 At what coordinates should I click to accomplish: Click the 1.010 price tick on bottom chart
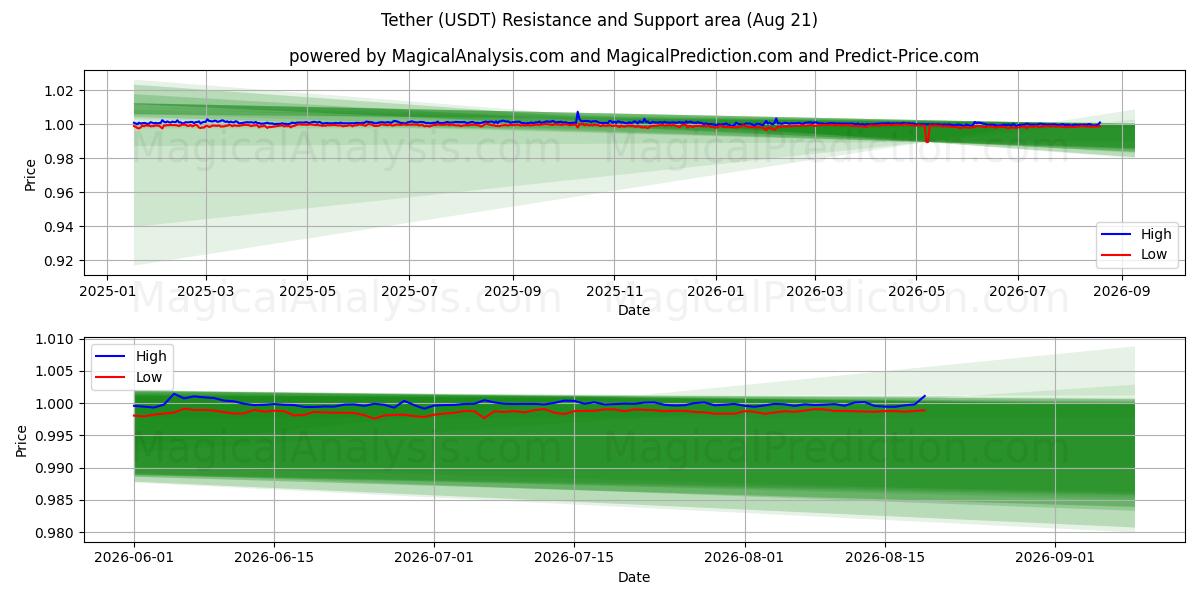56,340
